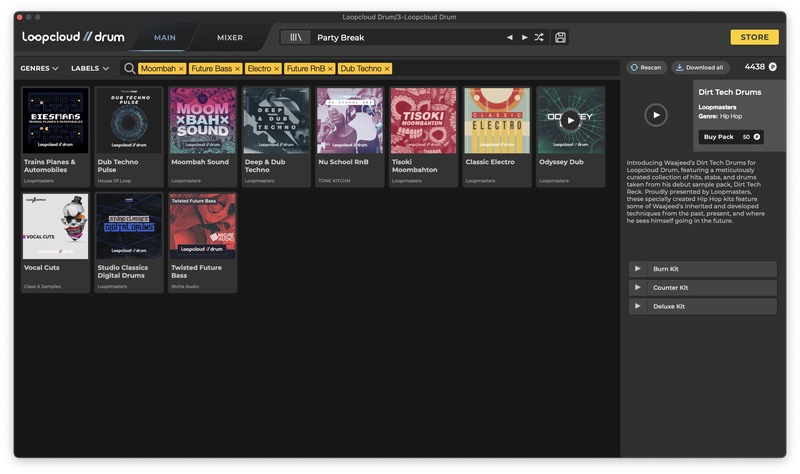
Task: Shuffle to a random preset
Action: coord(539,38)
